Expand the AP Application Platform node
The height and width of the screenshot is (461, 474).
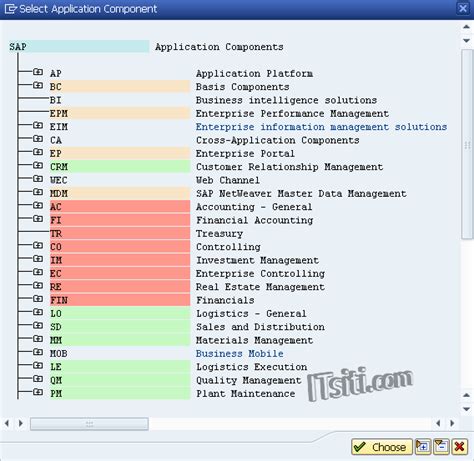(38, 72)
